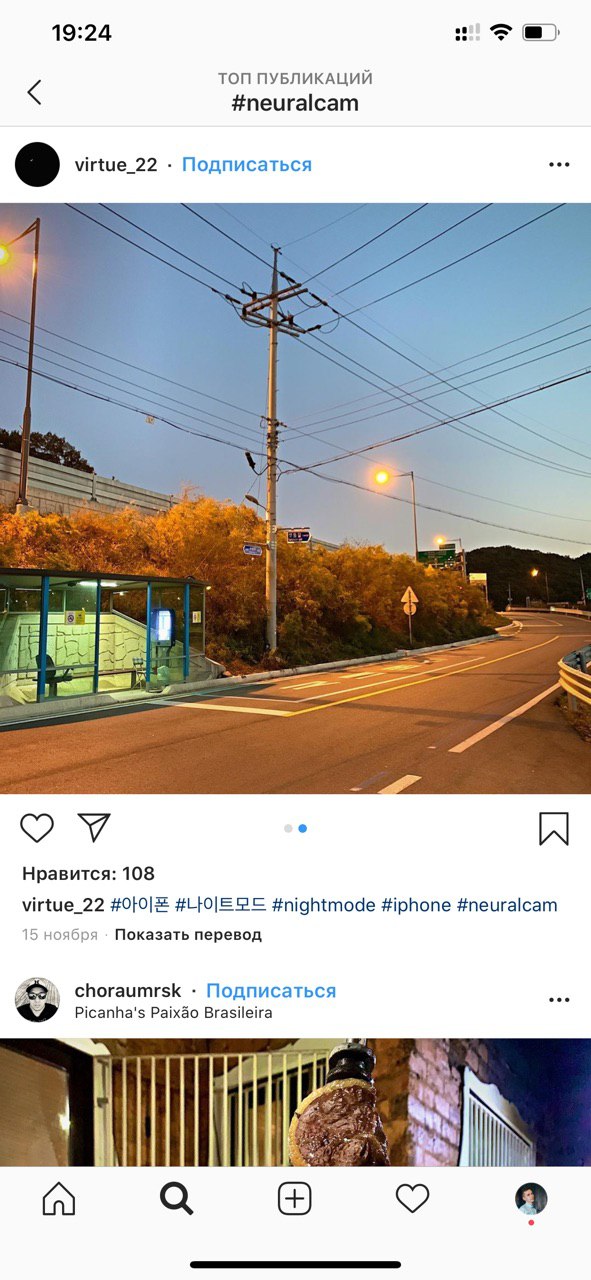Follow virtue_22 via Подписаться
The height and width of the screenshot is (1280, 591).
(247, 165)
